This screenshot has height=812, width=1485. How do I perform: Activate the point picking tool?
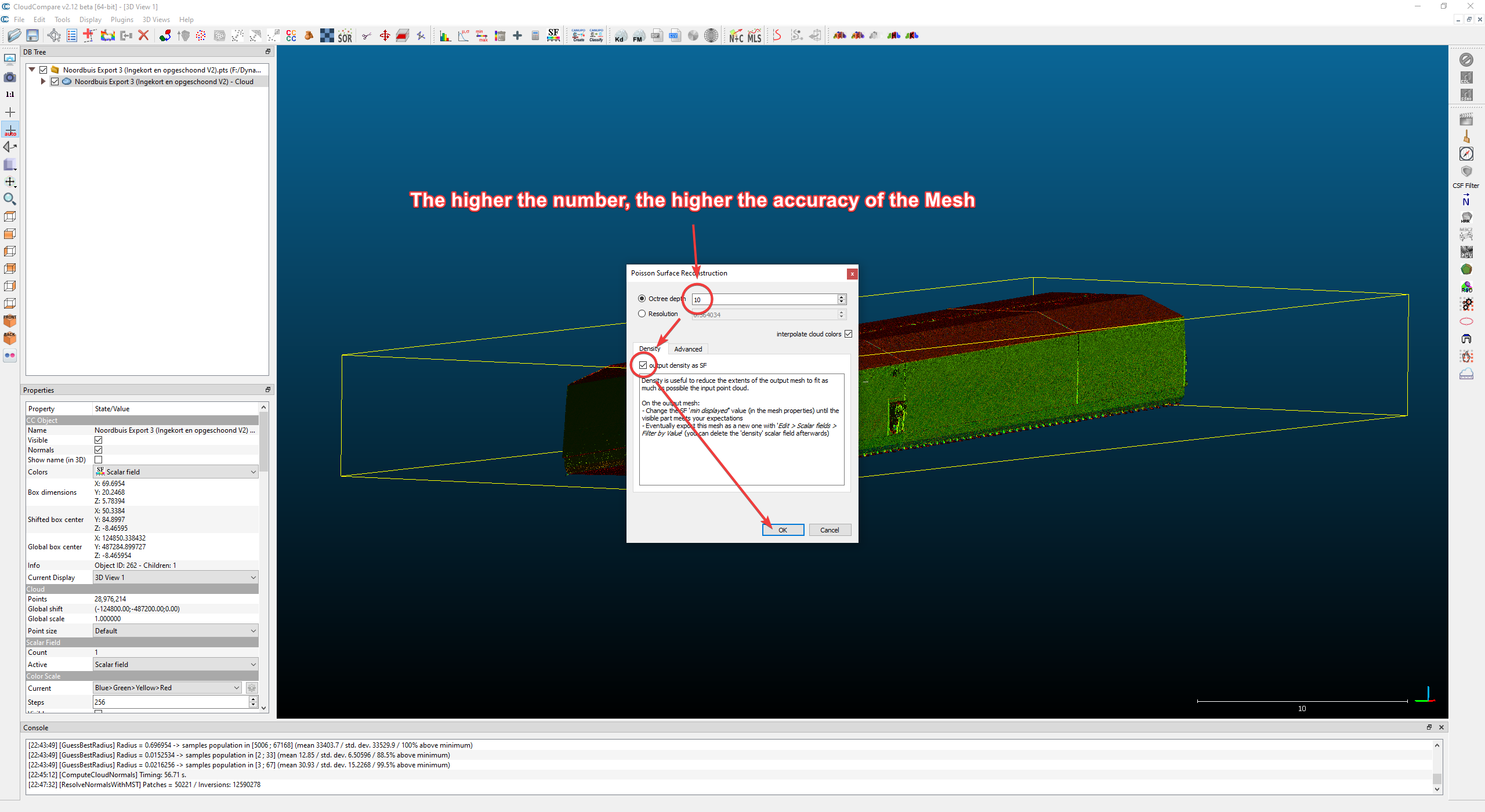(x=54, y=35)
